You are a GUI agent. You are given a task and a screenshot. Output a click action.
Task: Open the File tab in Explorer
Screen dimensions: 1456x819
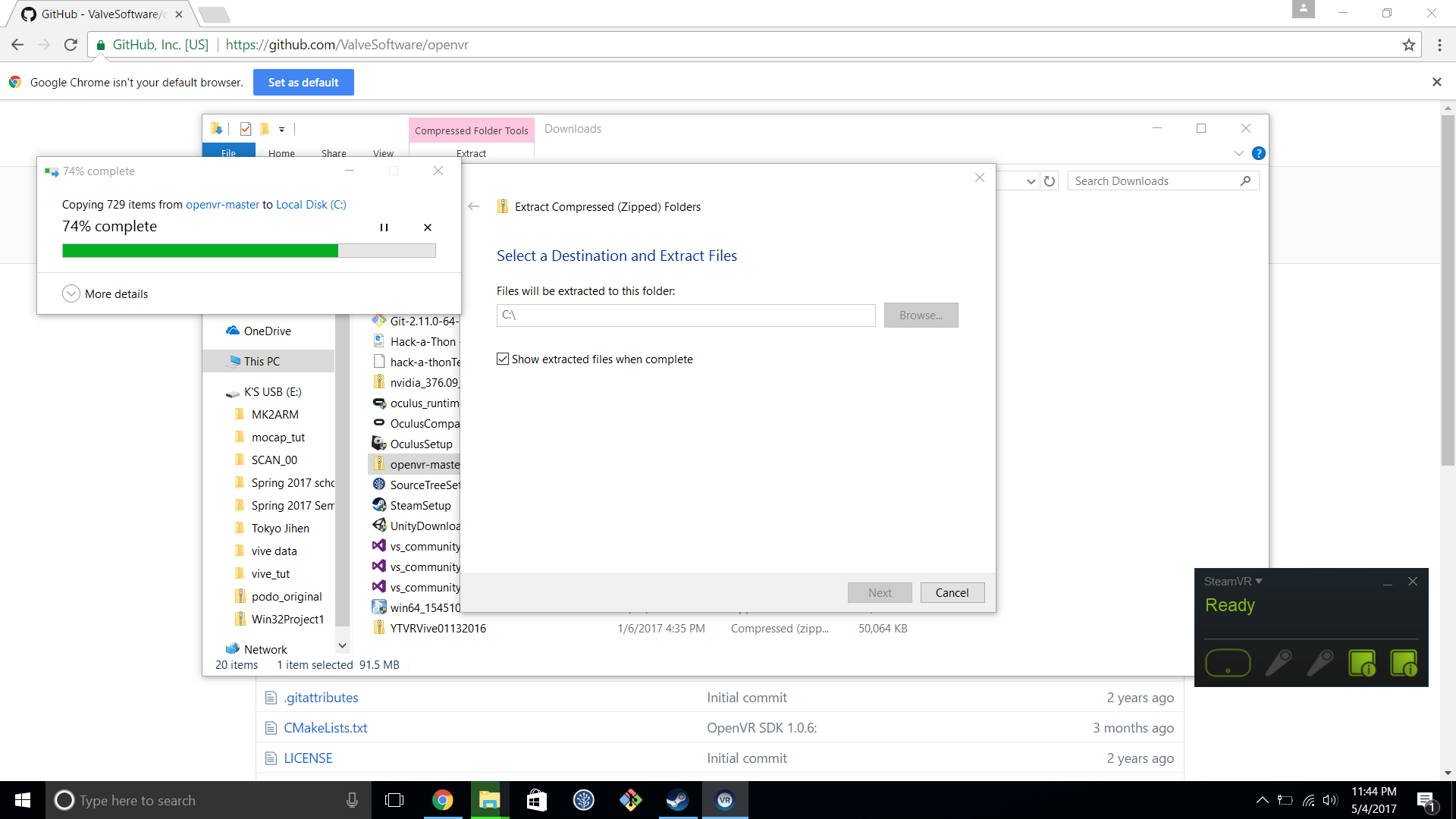pos(228,152)
